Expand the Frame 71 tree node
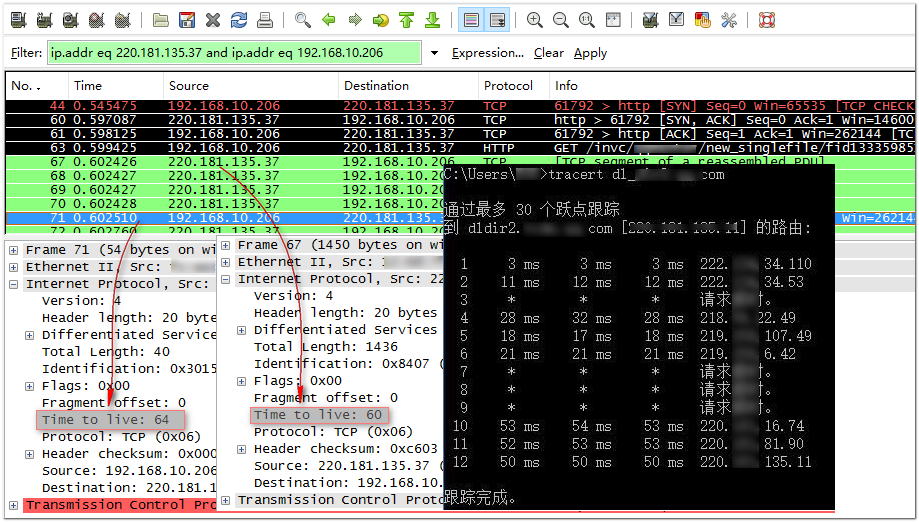 click(x=13, y=250)
